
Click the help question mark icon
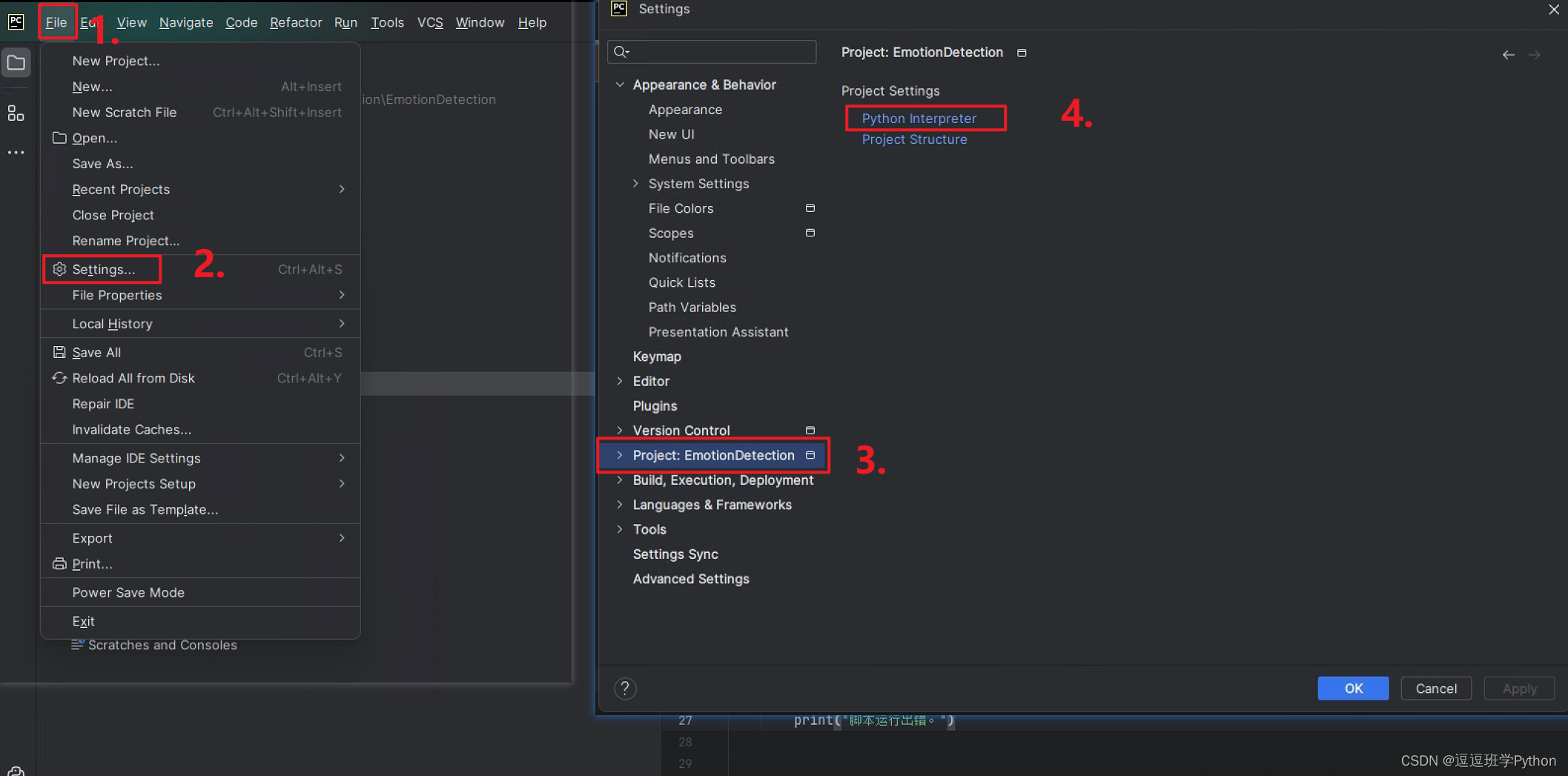[625, 689]
